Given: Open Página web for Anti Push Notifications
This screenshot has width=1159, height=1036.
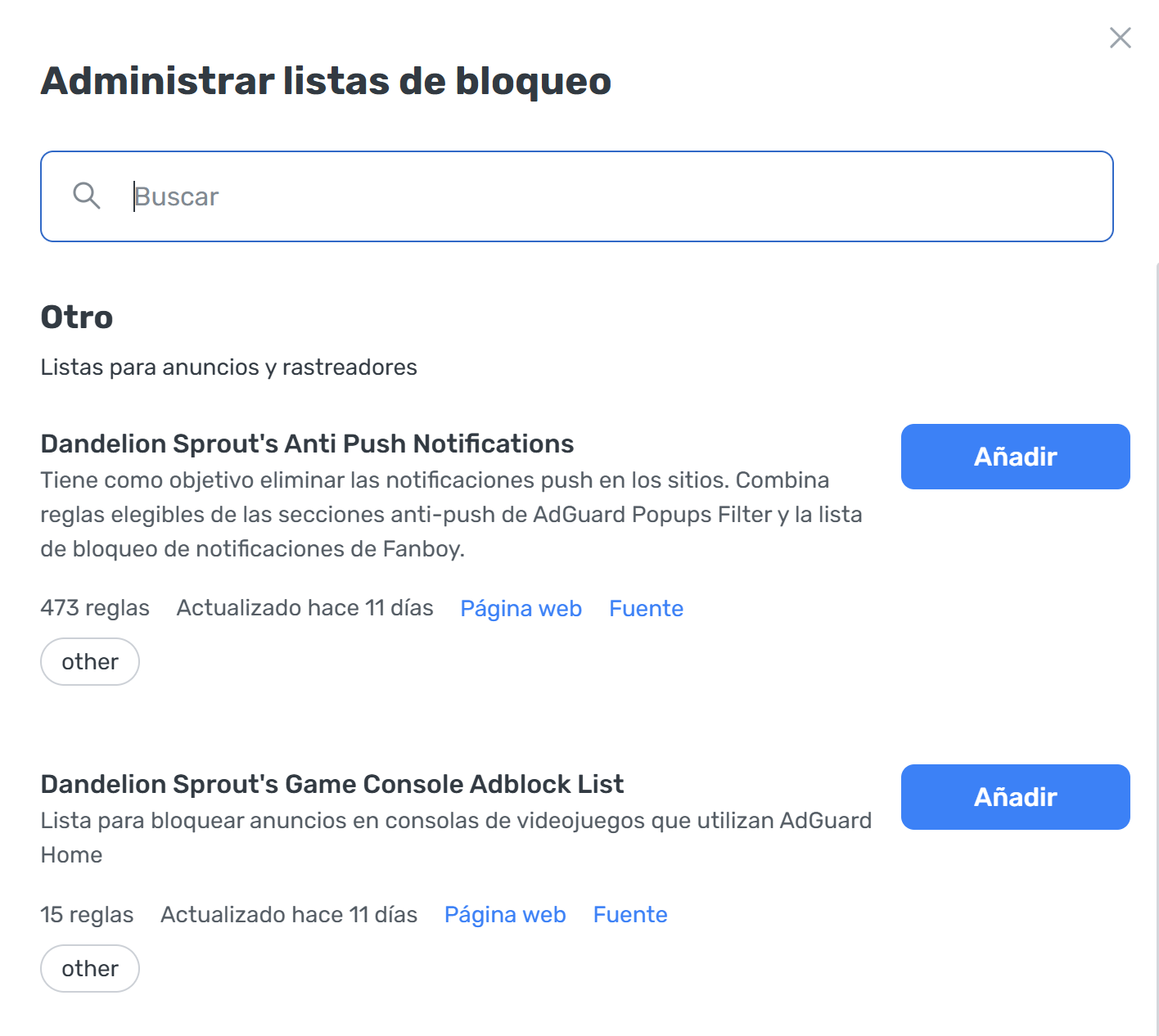Looking at the screenshot, I should click(521, 608).
